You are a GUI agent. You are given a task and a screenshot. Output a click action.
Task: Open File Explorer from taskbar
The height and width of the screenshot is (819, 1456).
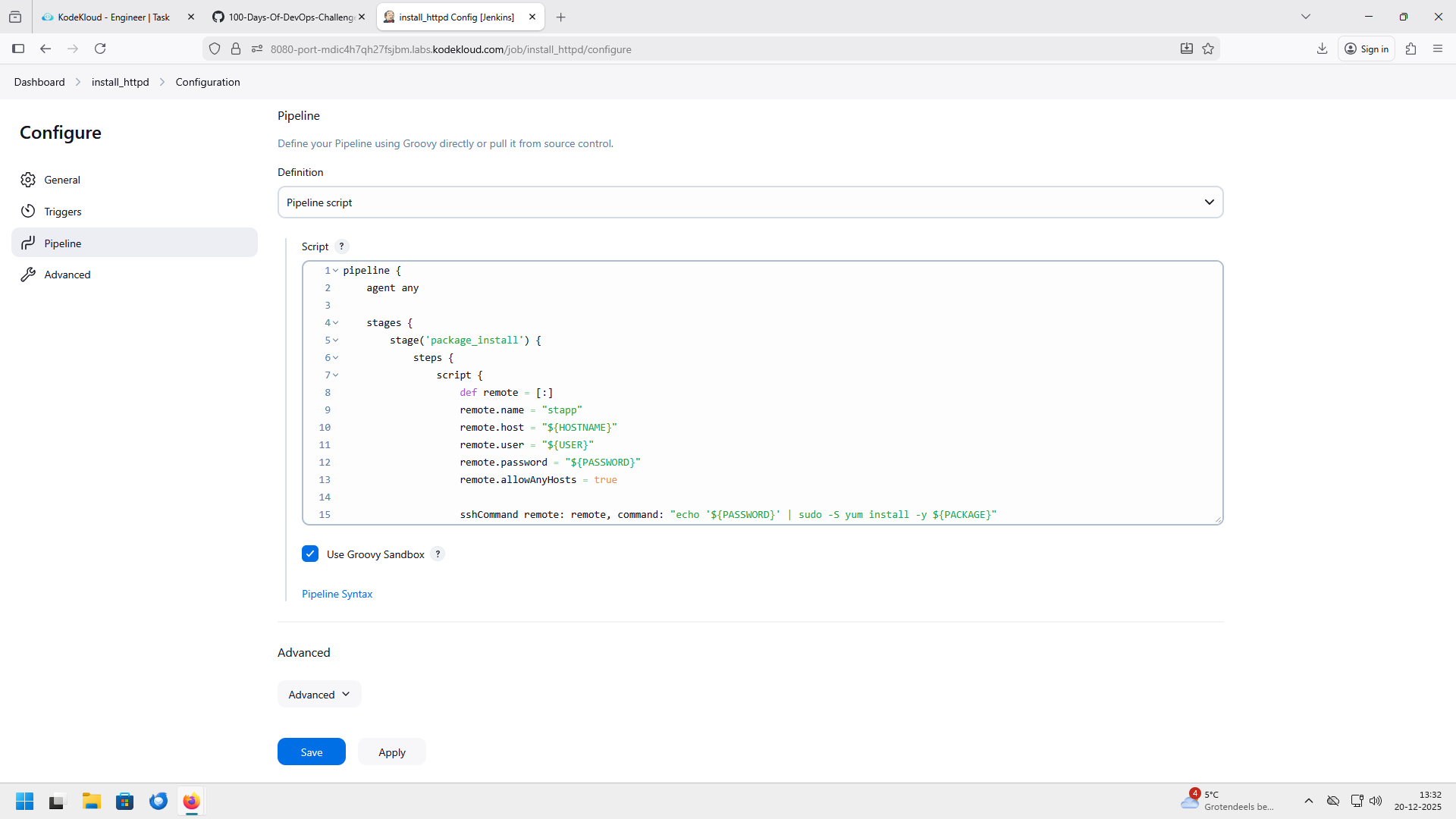click(92, 802)
